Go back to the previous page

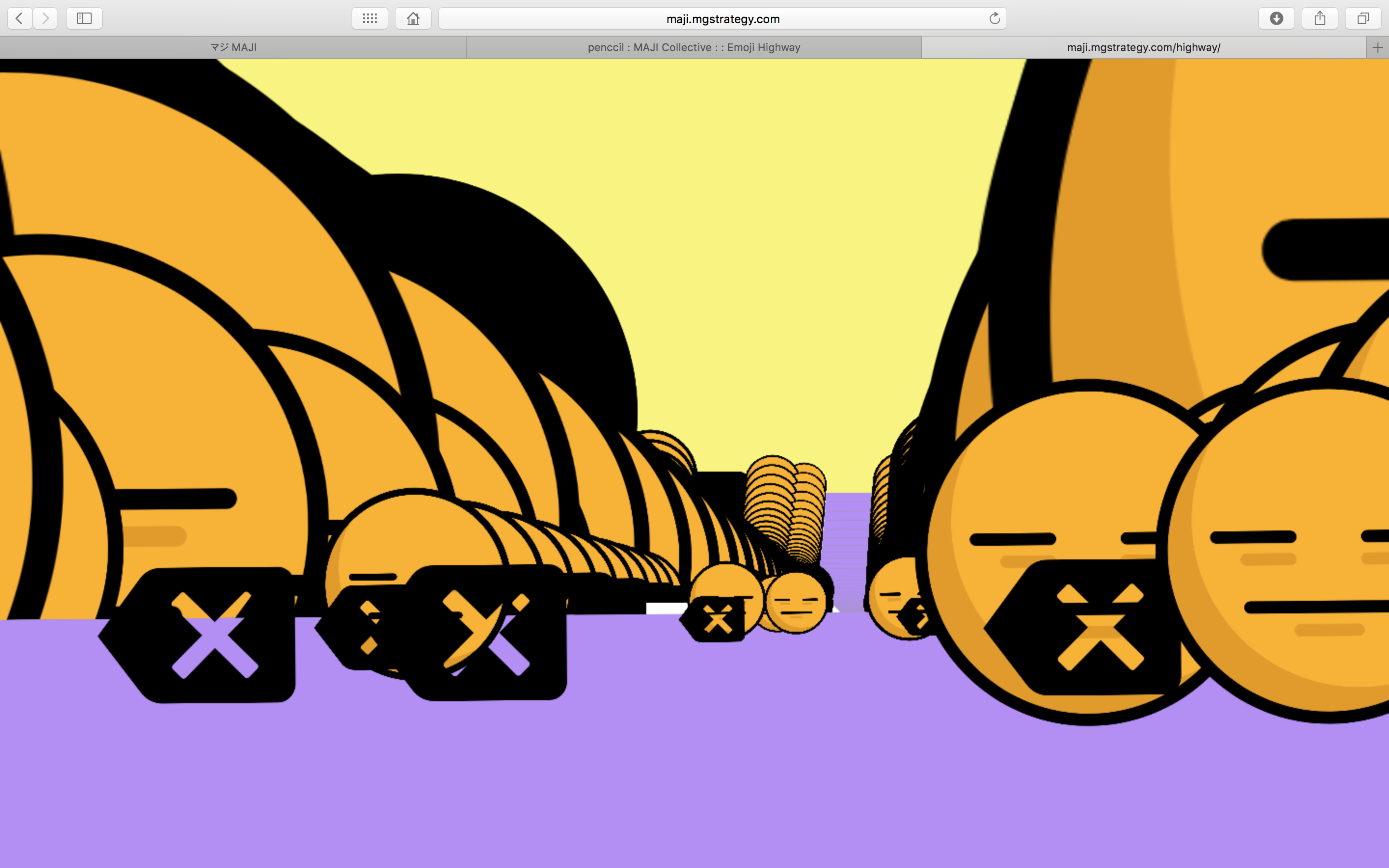(x=19, y=18)
